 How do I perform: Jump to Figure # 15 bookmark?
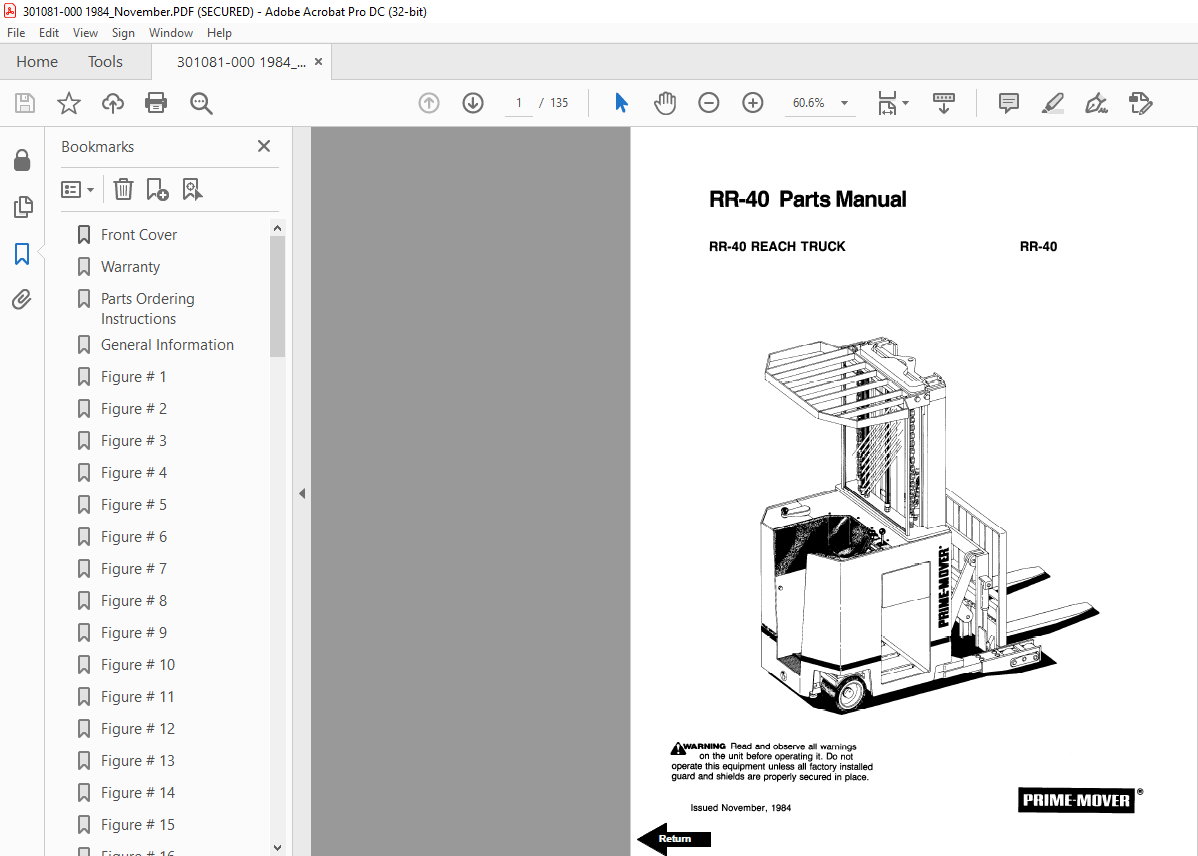point(138,825)
